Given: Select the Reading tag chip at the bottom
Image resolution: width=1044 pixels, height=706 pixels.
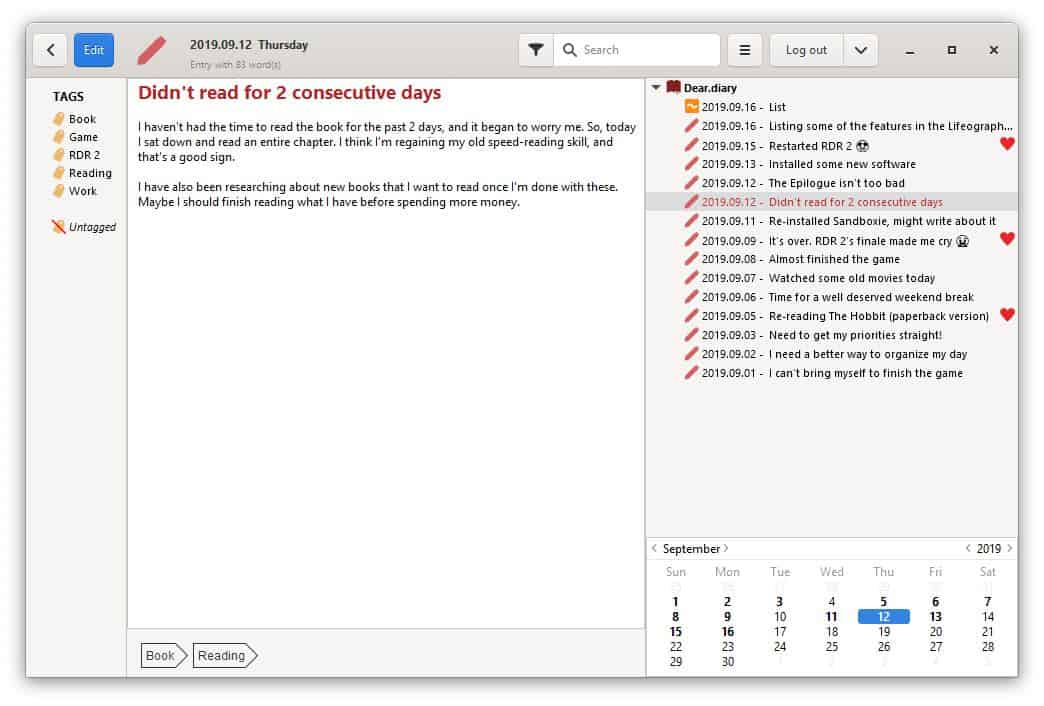Looking at the screenshot, I should point(222,656).
